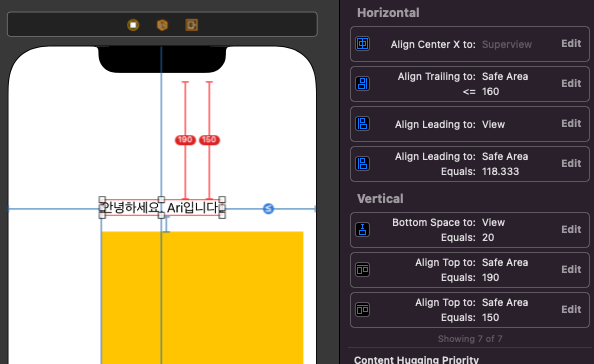Click the Horizontal section heading

[388, 13]
